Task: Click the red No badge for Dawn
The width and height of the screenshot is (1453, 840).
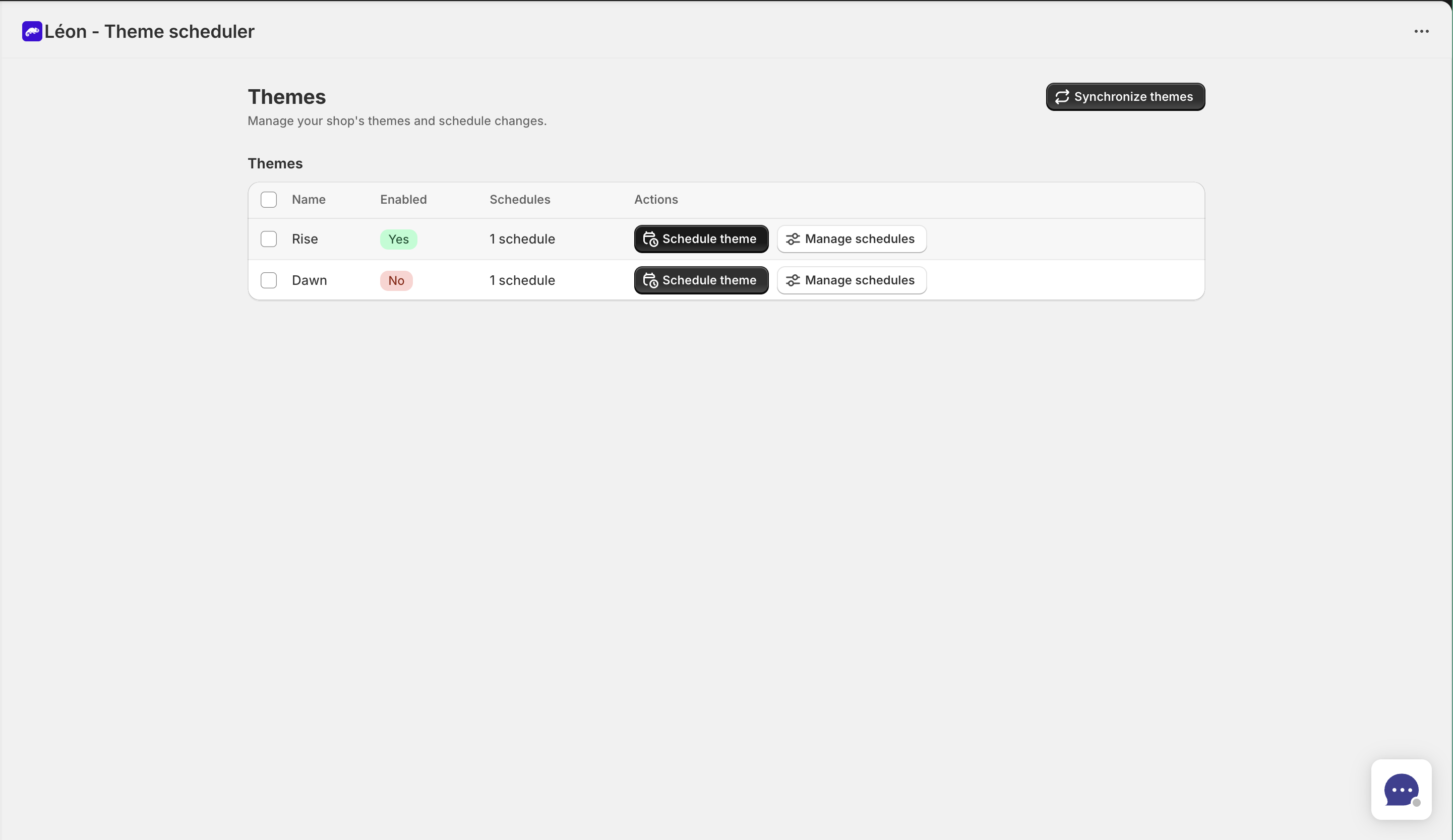Action: click(x=396, y=280)
